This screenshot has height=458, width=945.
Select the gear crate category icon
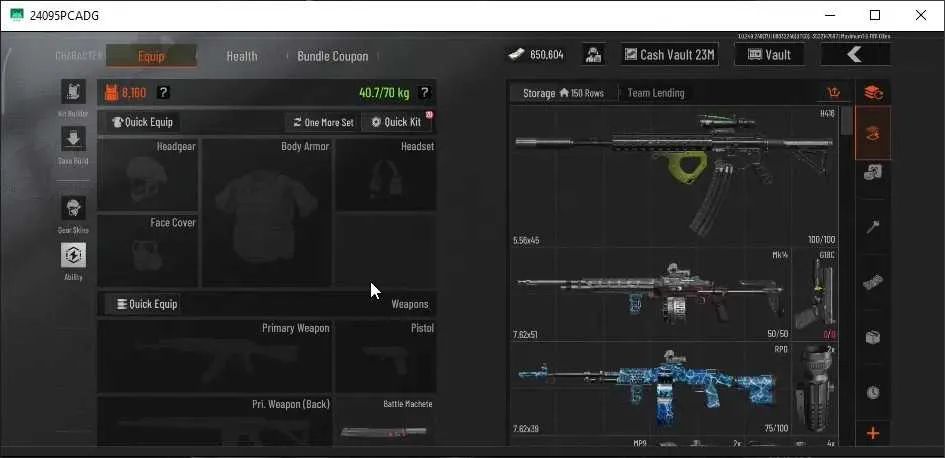pyautogui.click(x=873, y=173)
